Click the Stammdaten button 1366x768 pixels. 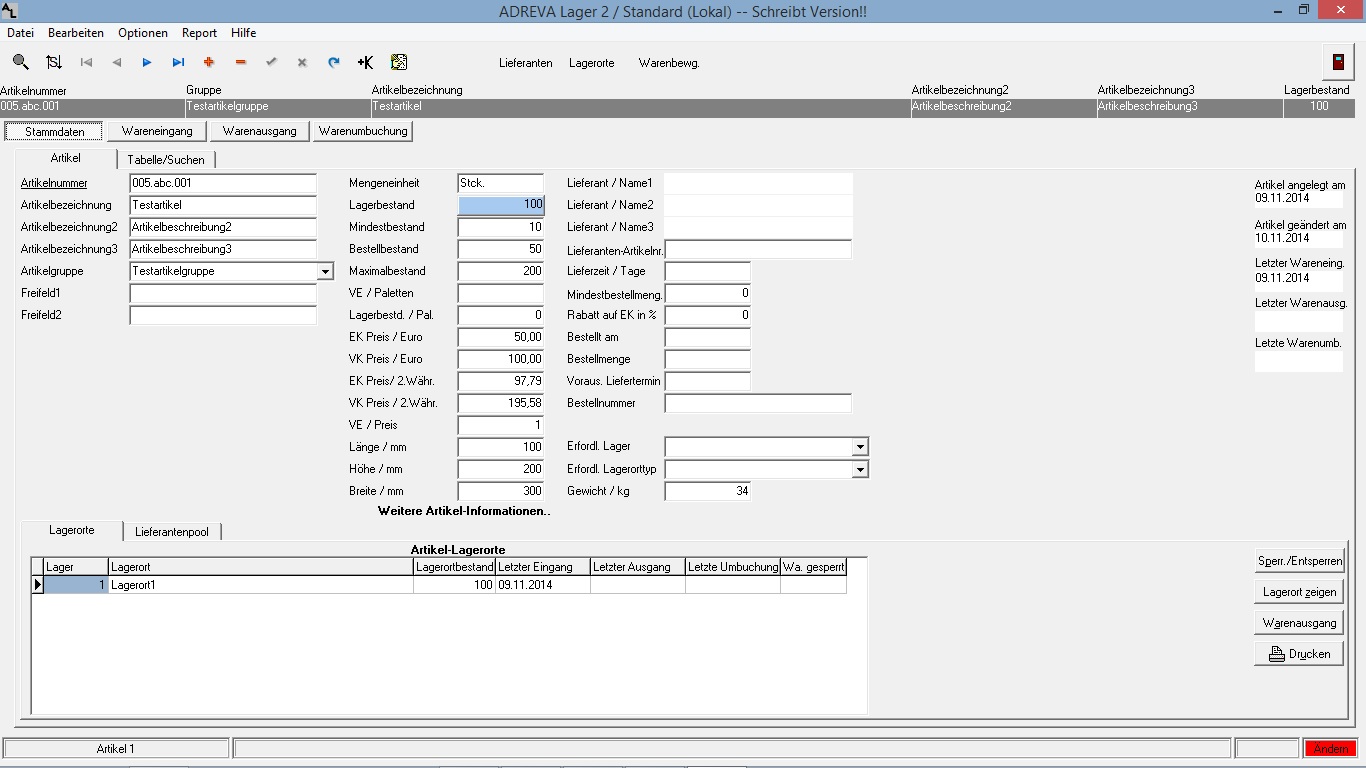click(55, 131)
